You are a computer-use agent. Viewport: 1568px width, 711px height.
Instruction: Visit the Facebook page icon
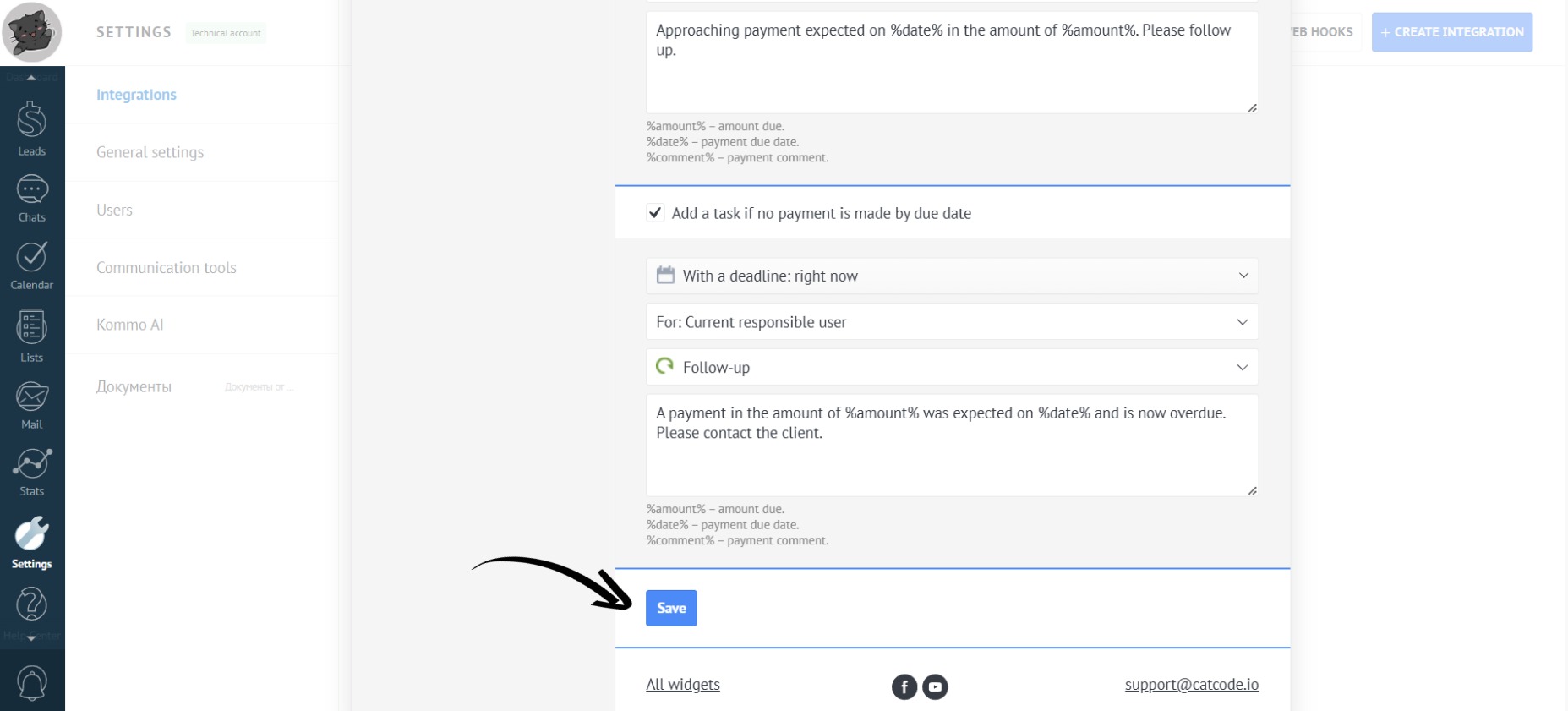click(x=904, y=686)
